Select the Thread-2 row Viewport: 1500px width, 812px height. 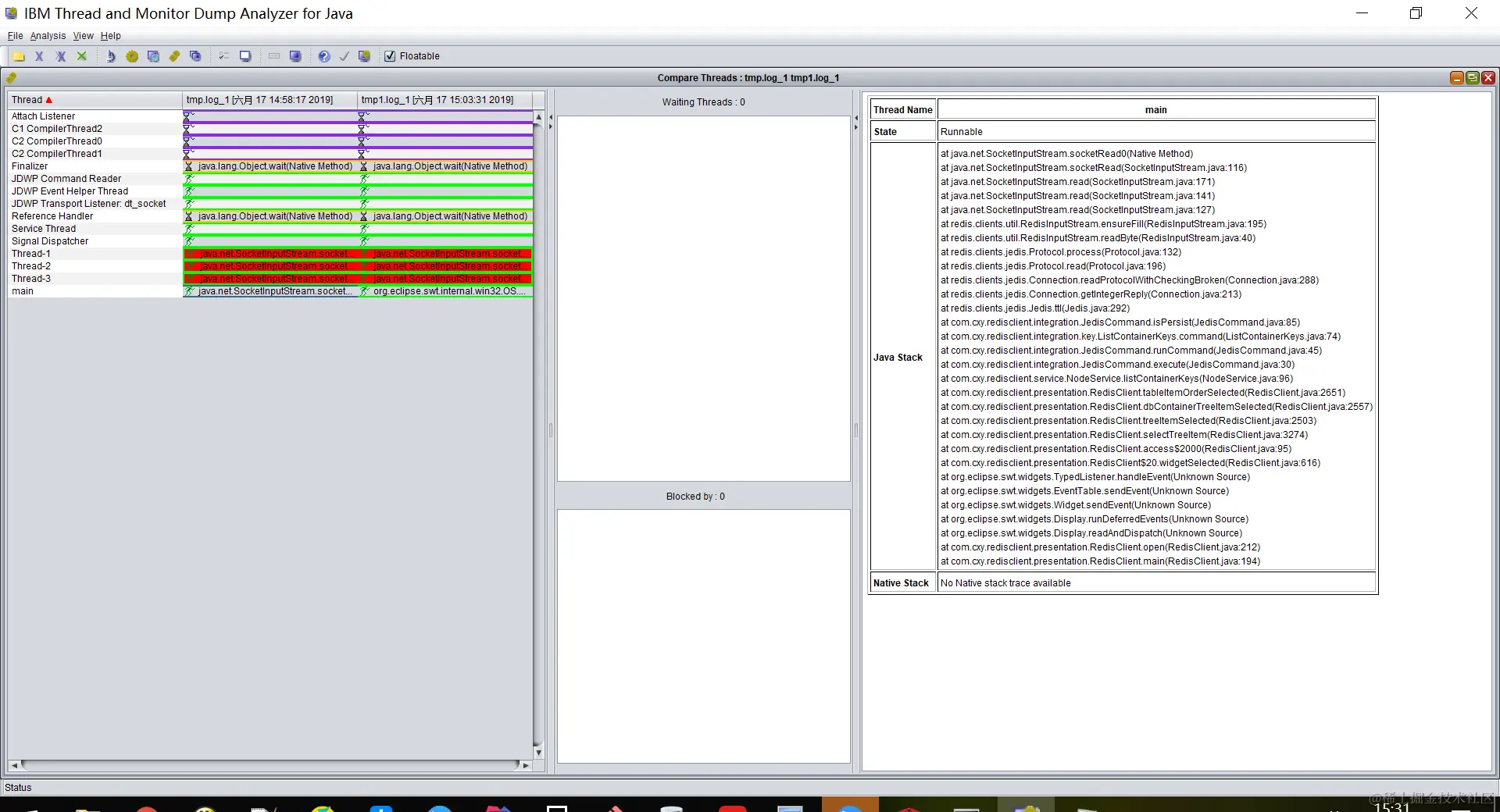[95, 266]
